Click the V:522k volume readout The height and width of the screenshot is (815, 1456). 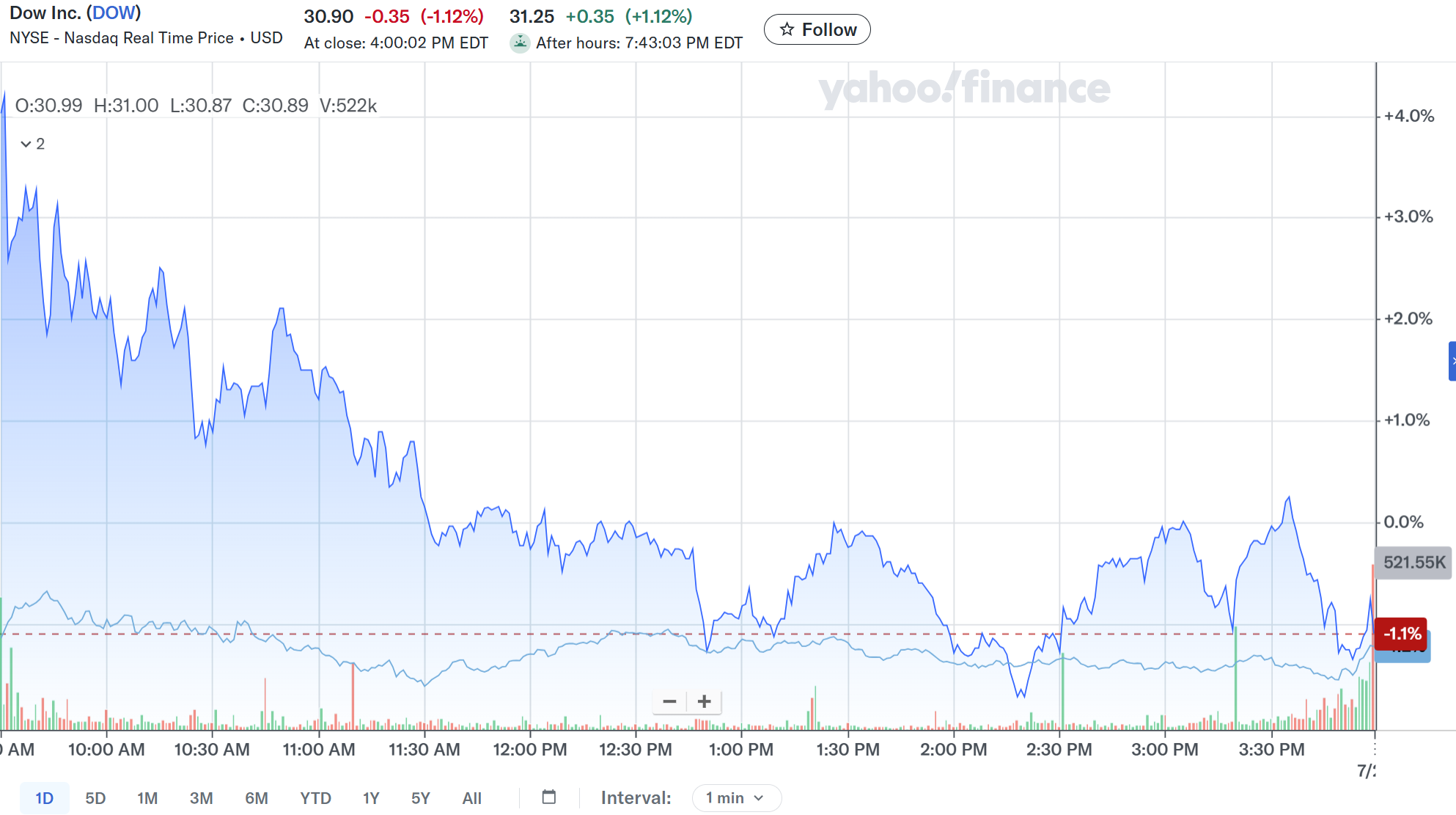coord(348,106)
